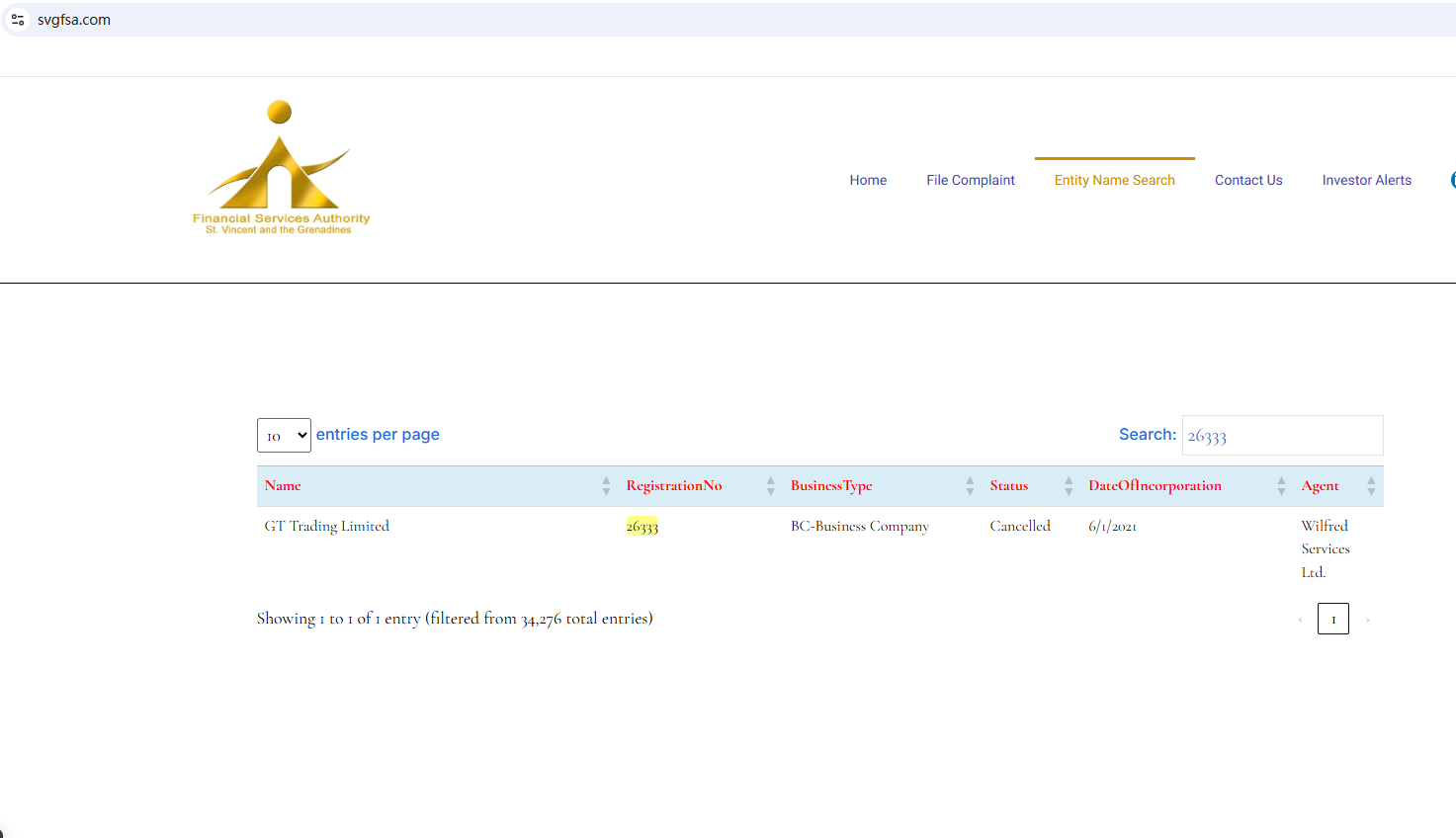Image resolution: width=1456 pixels, height=838 pixels.
Task: Open the Home menu item
Action: click(x=868, y=180)
